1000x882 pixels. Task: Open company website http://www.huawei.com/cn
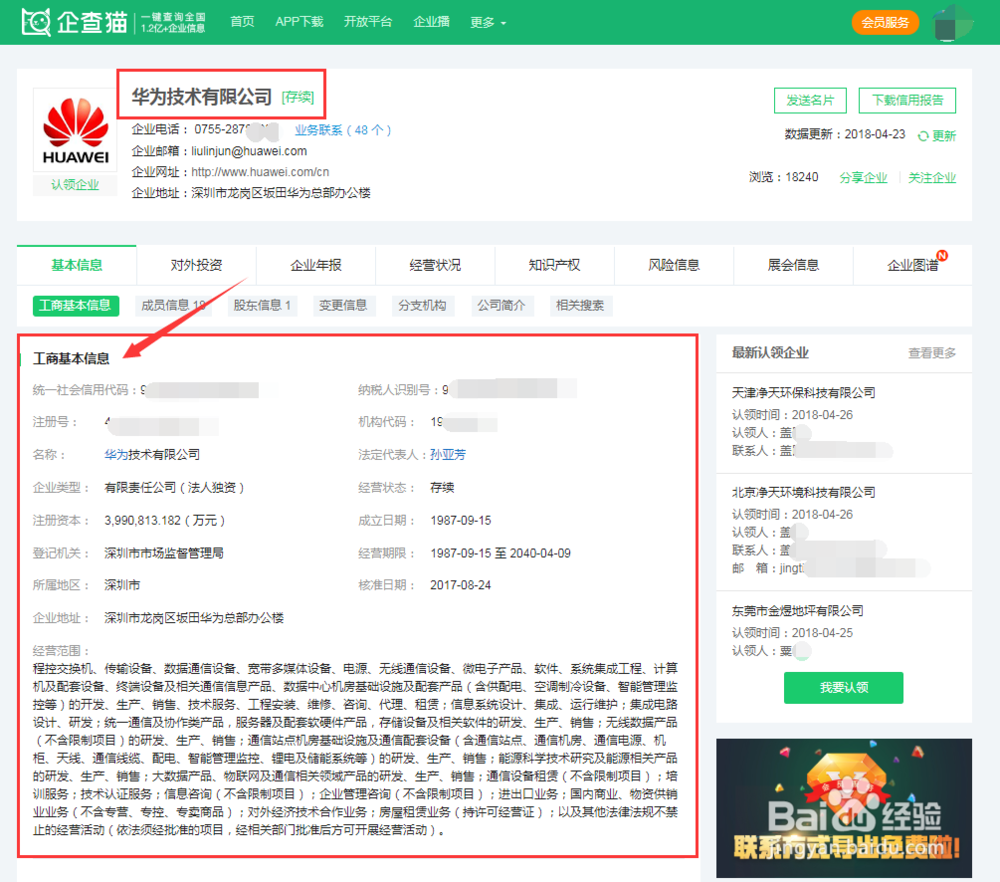click(260, 172)
